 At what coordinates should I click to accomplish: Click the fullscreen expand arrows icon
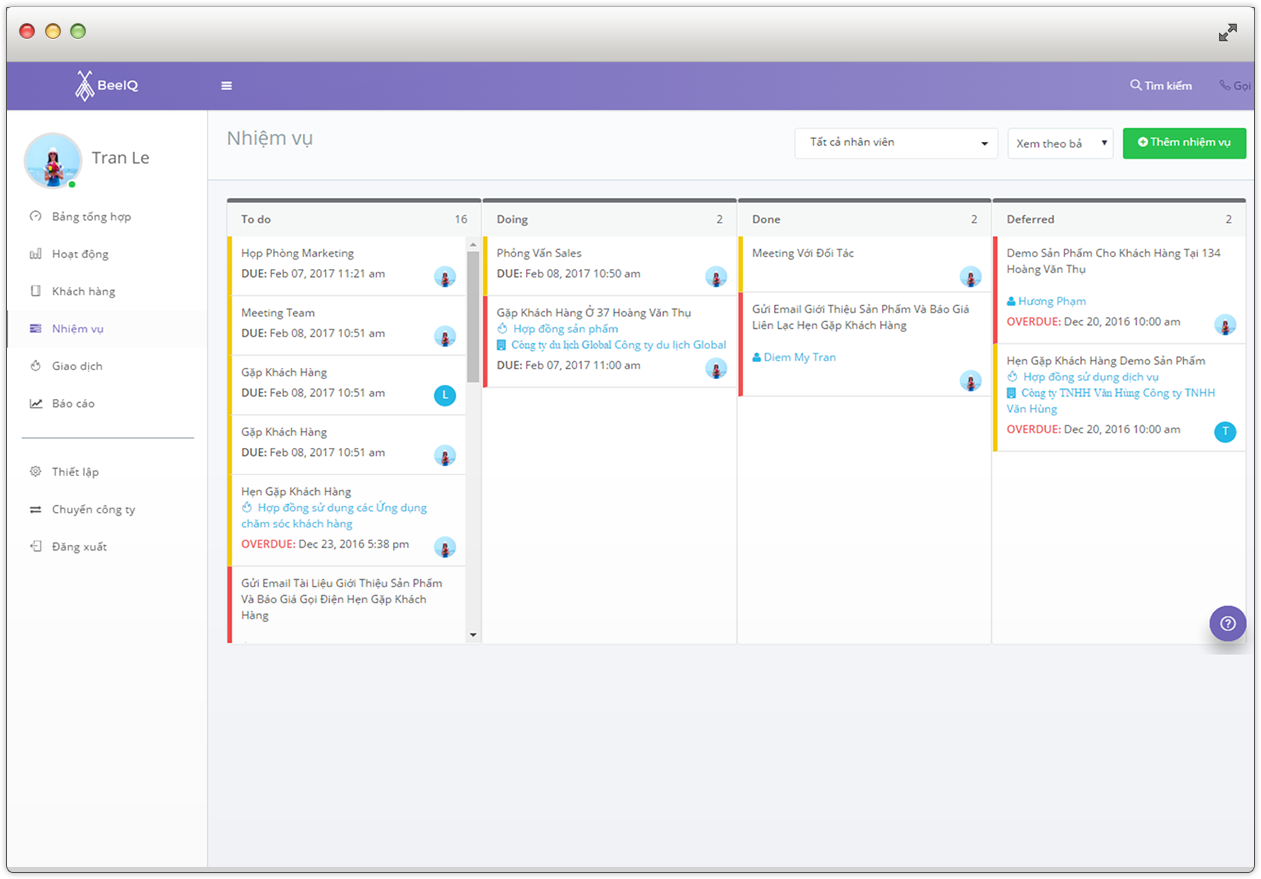(1227, 33)
